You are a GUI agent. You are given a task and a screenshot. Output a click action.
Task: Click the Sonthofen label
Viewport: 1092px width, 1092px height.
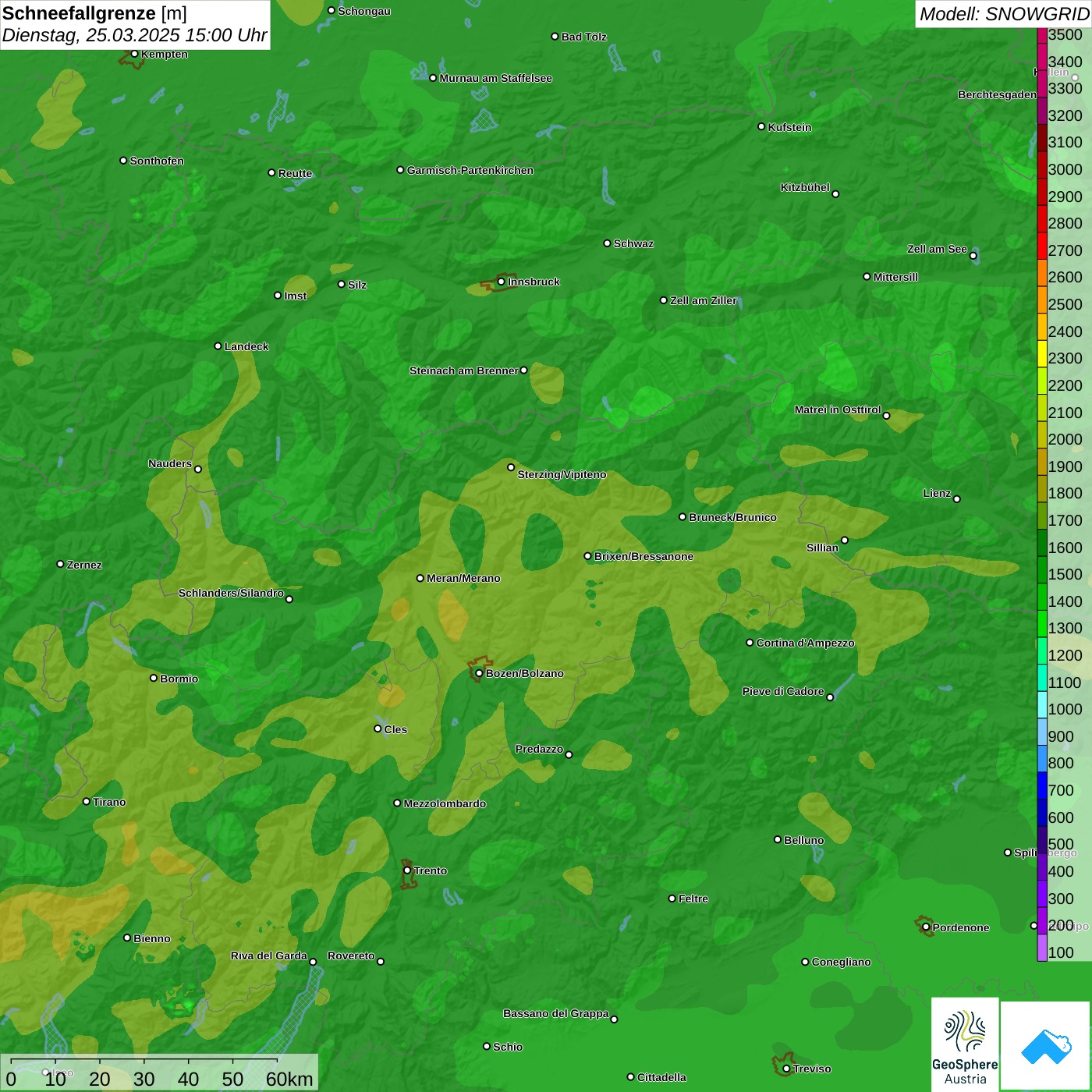pyautogui.click(x=157, y=161)
